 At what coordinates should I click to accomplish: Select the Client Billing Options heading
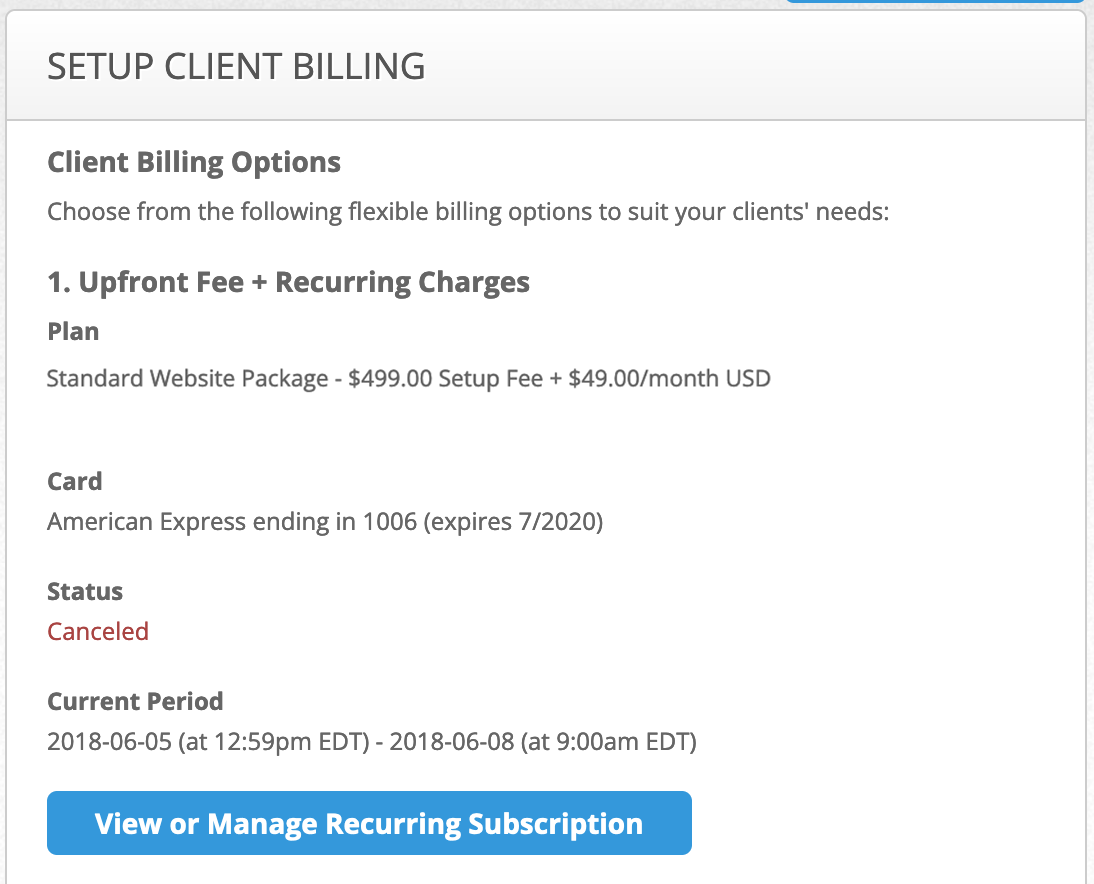[194, 162]
